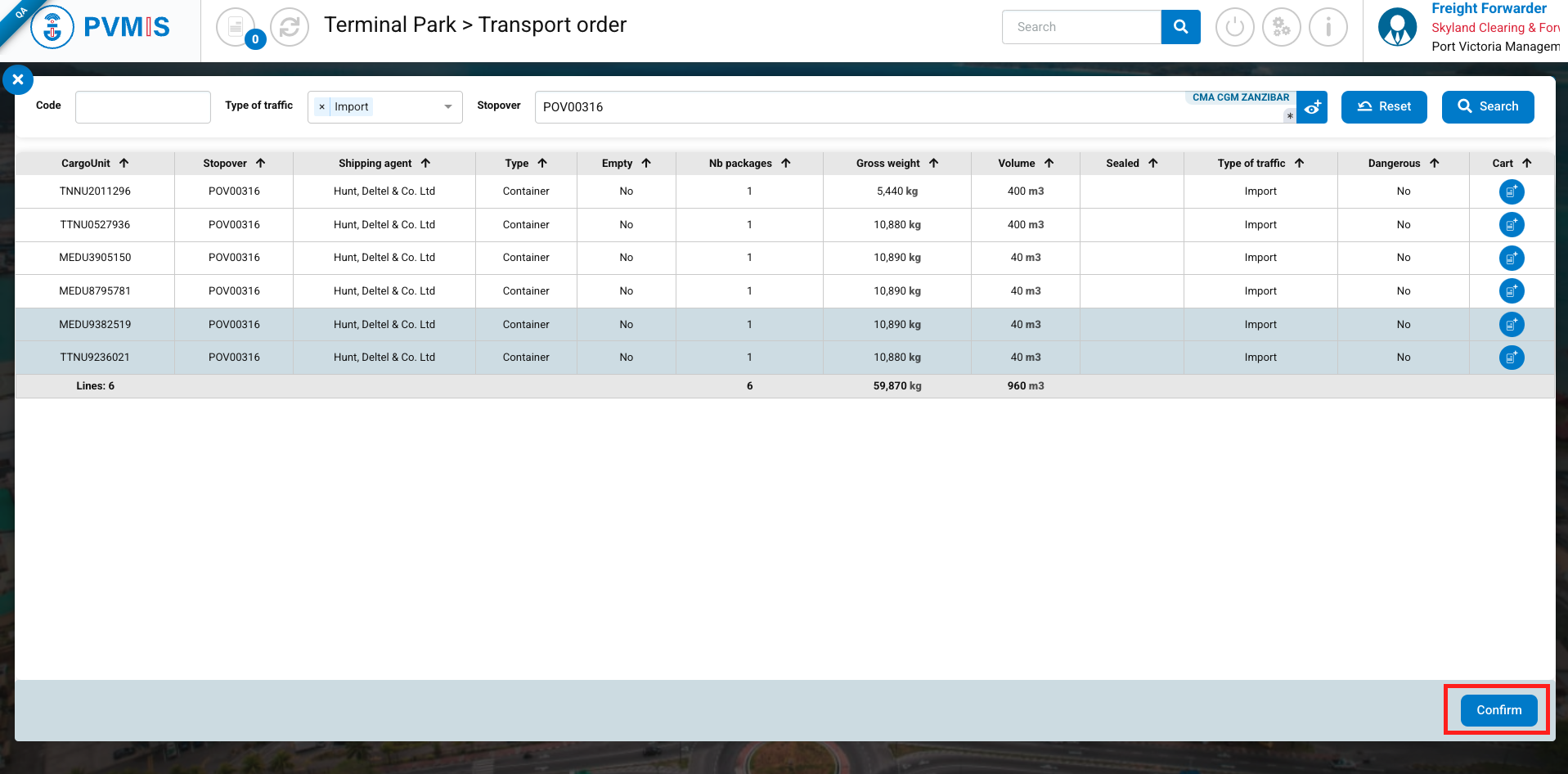Click the blue Search filter button
1568x774 pixels.
pyautogui.click(x=1487, y=107)
